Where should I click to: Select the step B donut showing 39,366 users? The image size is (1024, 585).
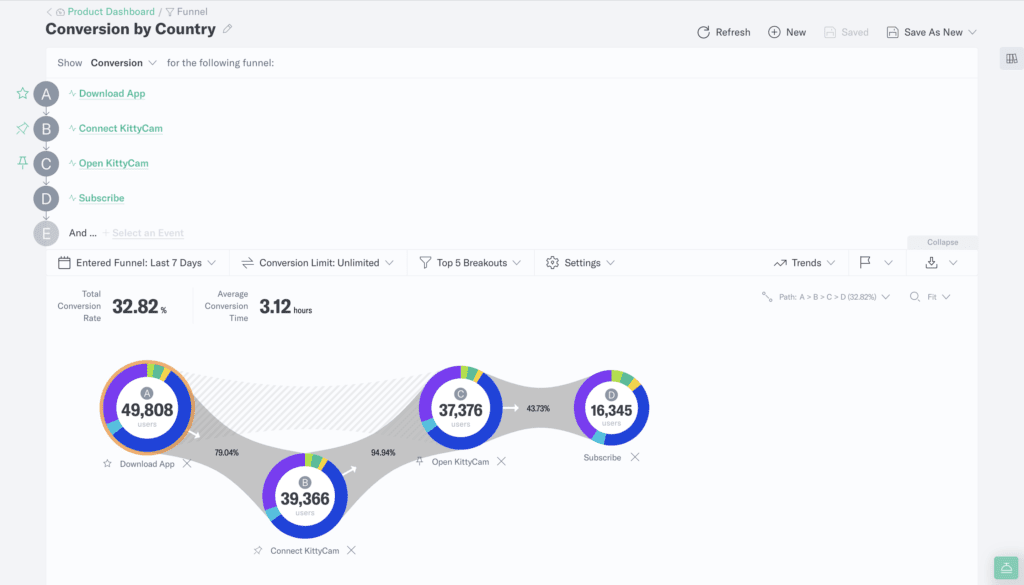(305, 495)
